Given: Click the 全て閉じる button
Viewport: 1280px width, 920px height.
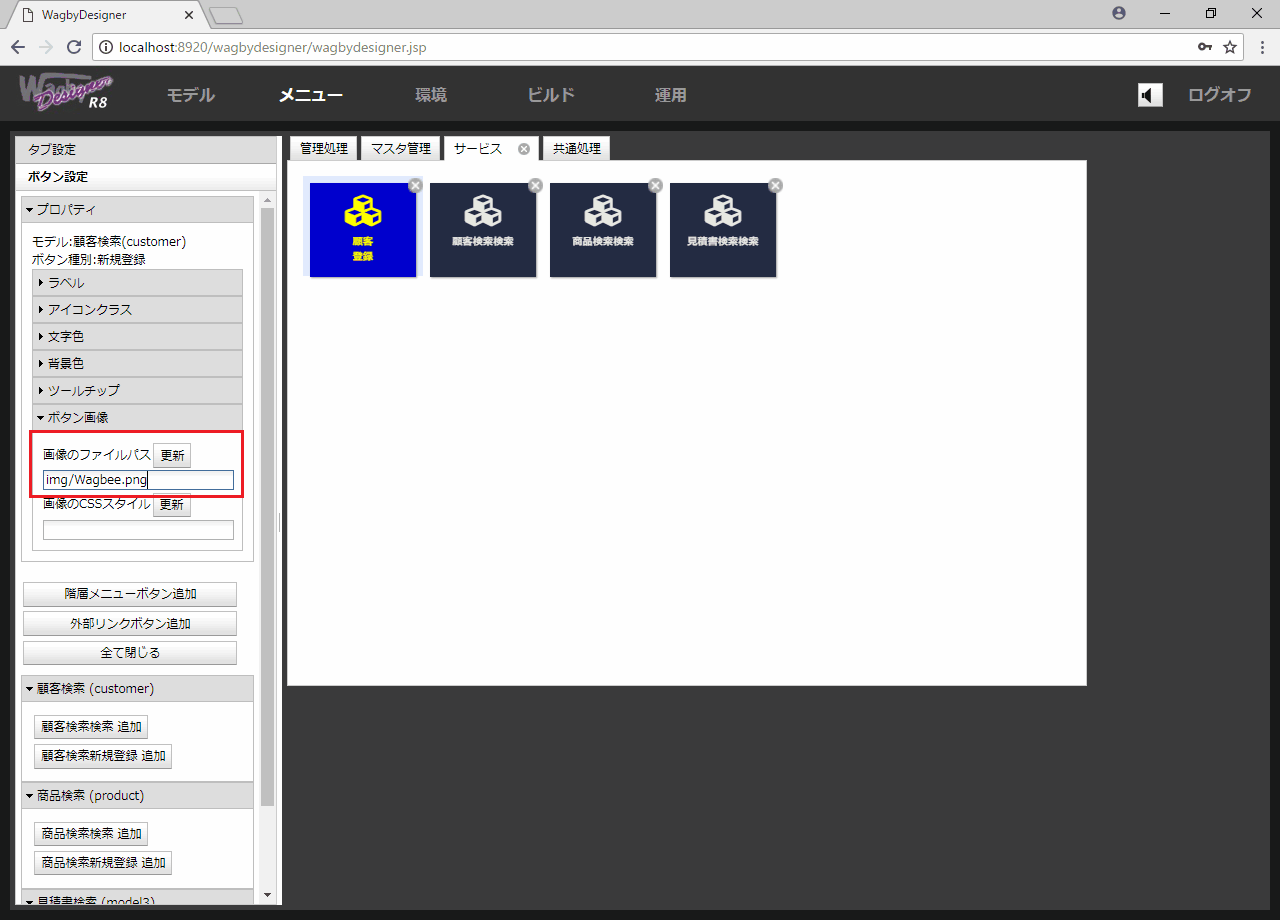Looking at the screenshot, I should point(130,653).
